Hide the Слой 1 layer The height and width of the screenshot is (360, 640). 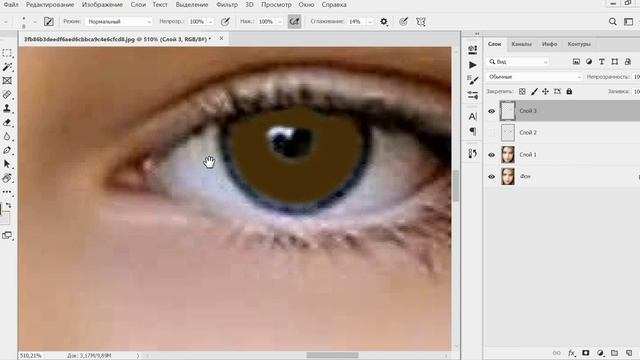pos(491,155)
